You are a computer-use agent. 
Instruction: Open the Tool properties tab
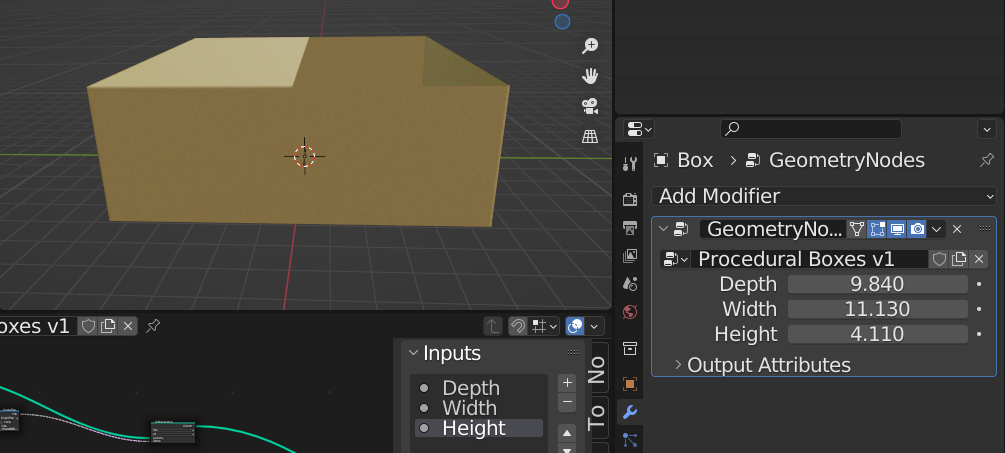(x=630, y=163)
